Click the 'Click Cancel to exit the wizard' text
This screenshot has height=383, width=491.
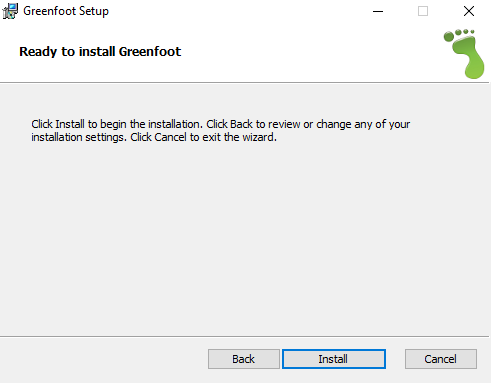[203, 137]
